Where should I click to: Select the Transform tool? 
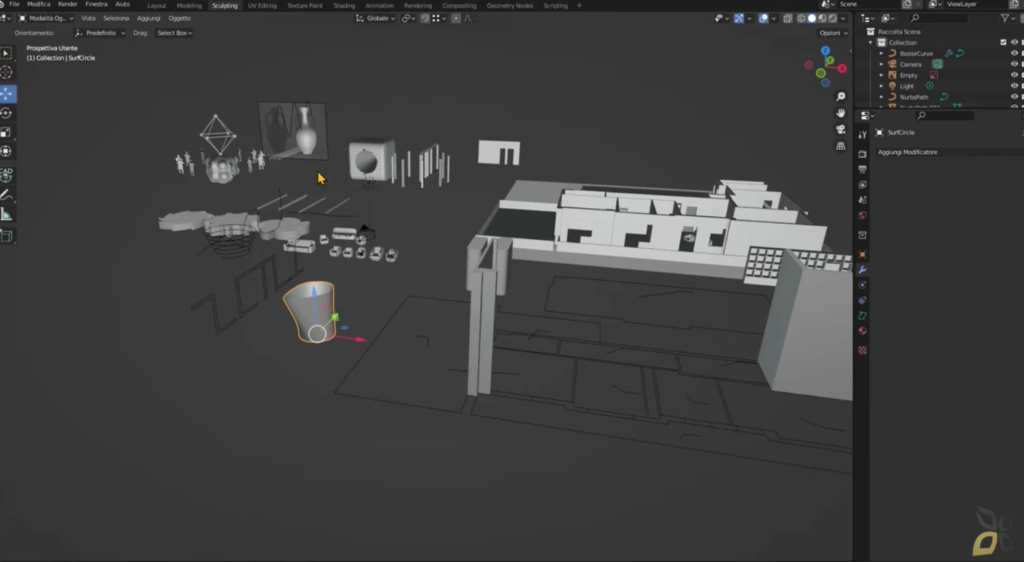7,151
